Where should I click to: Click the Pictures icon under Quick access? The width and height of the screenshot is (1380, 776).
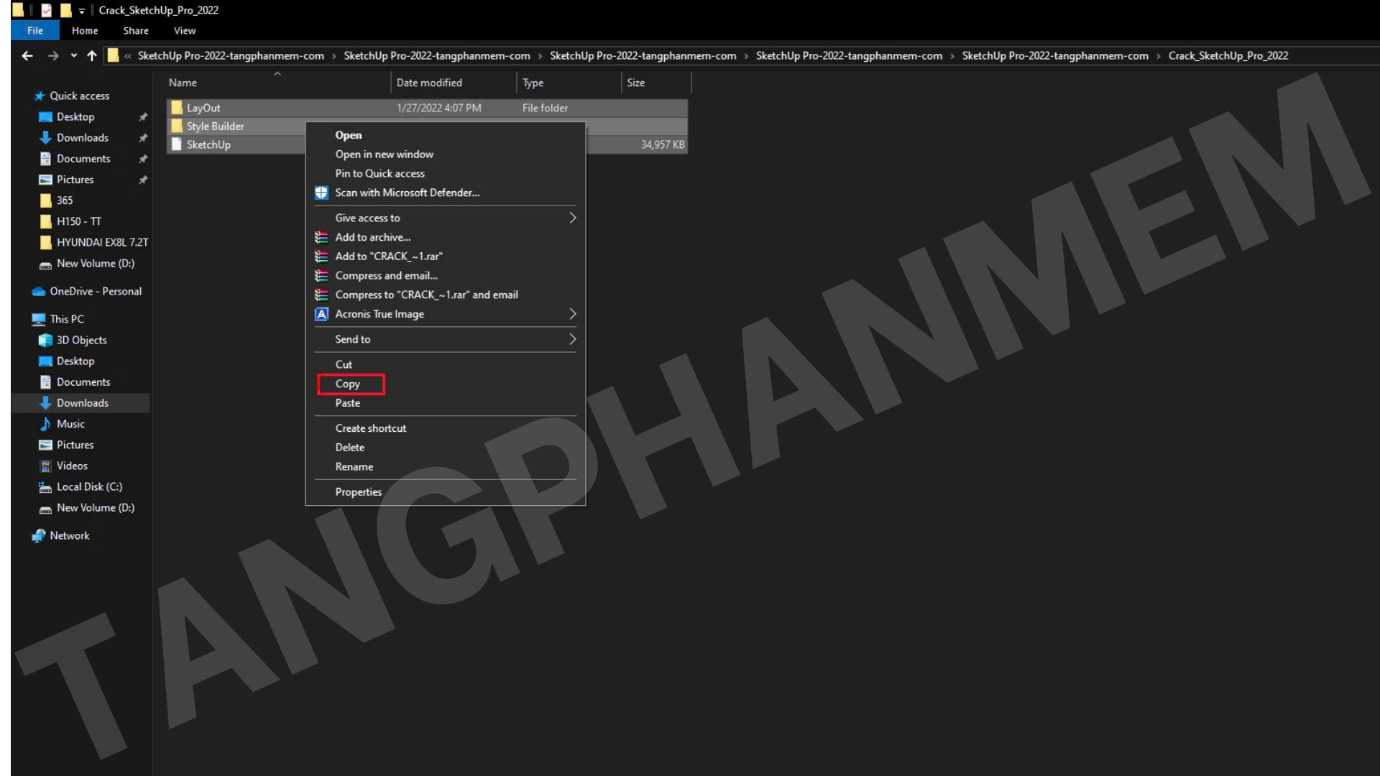pos(45,180)
